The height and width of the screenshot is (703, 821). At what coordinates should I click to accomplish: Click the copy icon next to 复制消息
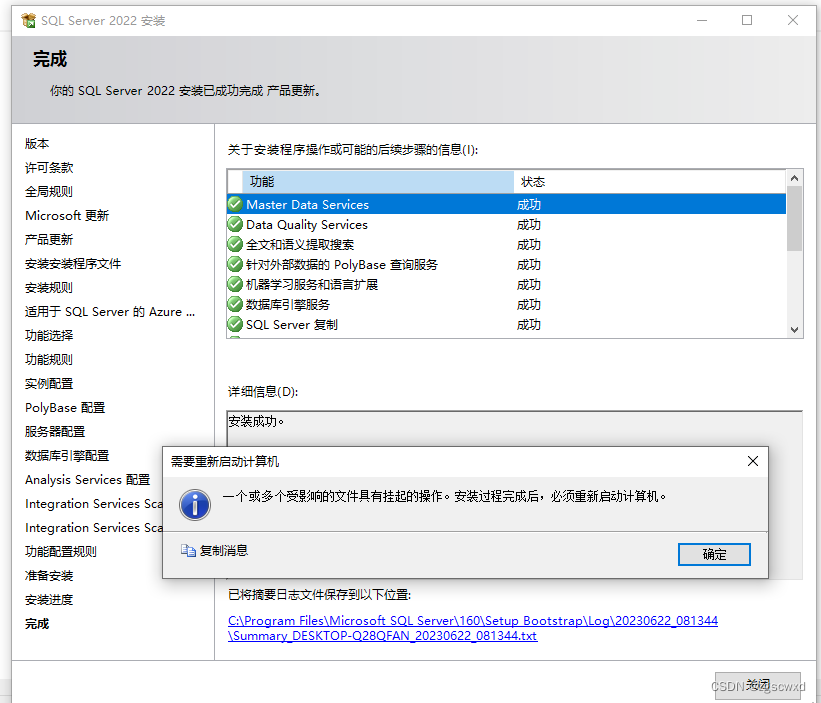(188, 550)
